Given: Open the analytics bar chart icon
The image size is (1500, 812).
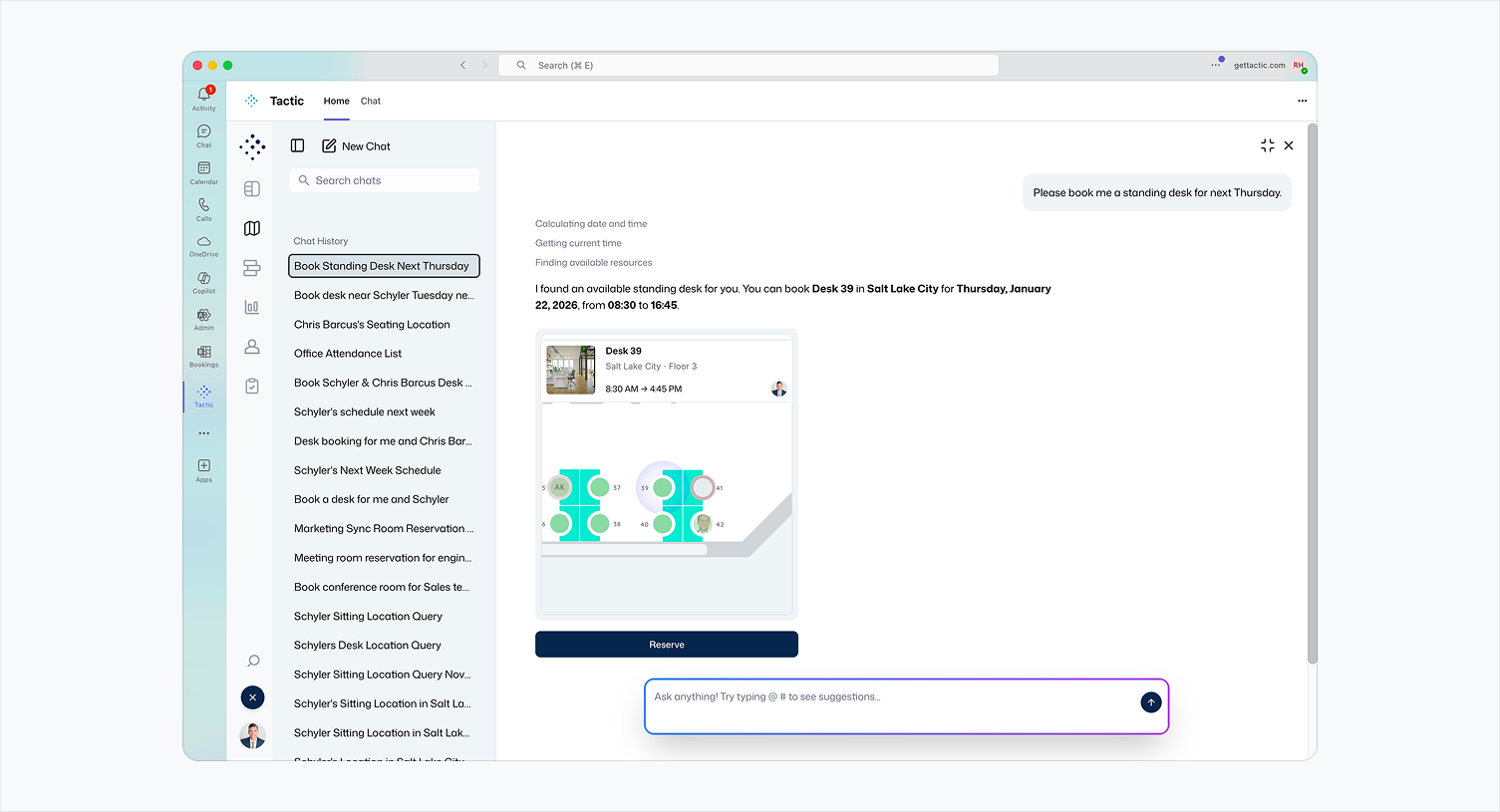Looking at the screenshot, I should [x=252, y=307].
